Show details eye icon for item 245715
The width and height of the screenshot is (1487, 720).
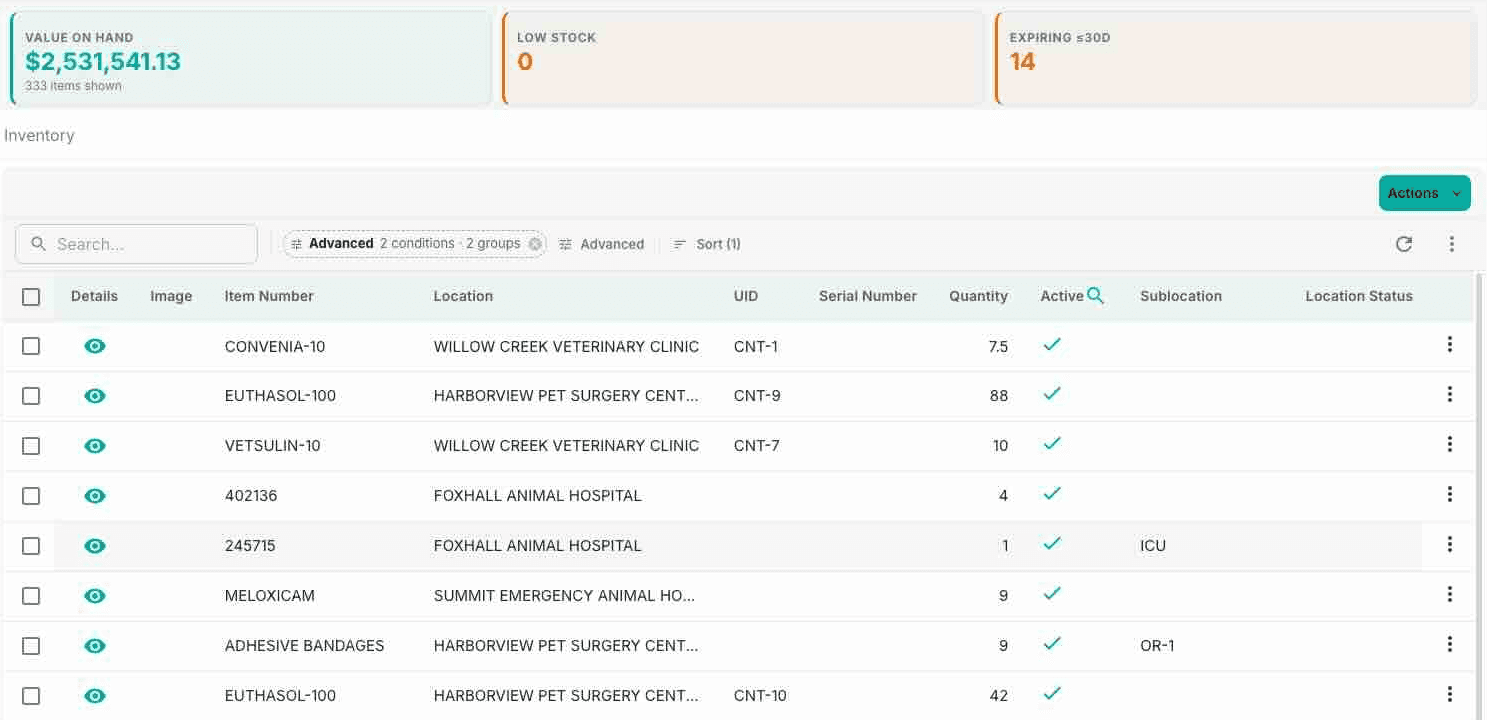coord(95,546)
